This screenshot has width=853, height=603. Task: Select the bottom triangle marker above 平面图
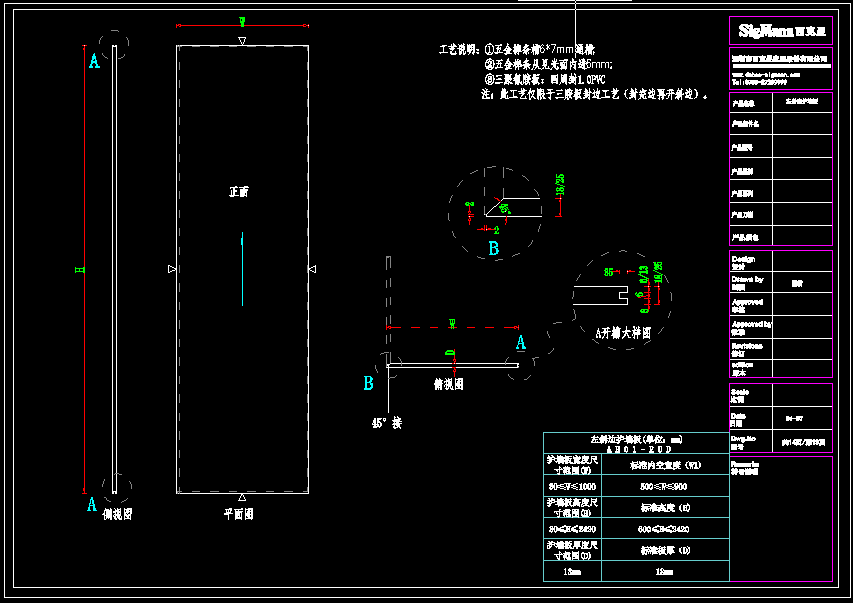click(x=242, y=496)
